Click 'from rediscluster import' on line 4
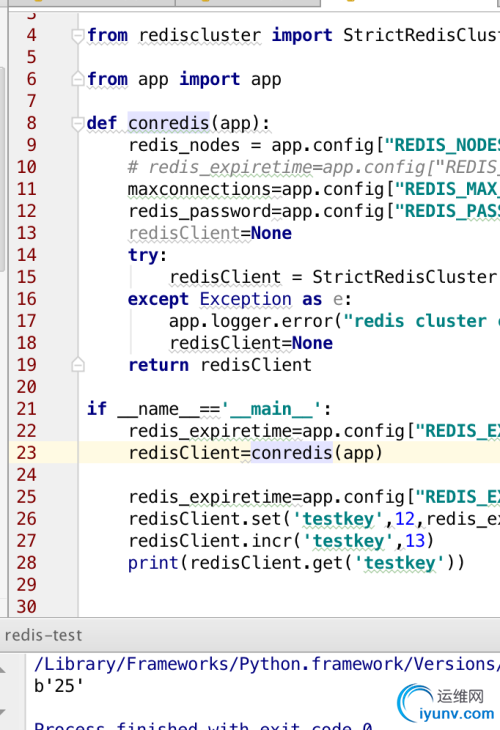Image resolution: width=500 pixels, height=730 pixels. pyautogui.click(x=210, y=35)
